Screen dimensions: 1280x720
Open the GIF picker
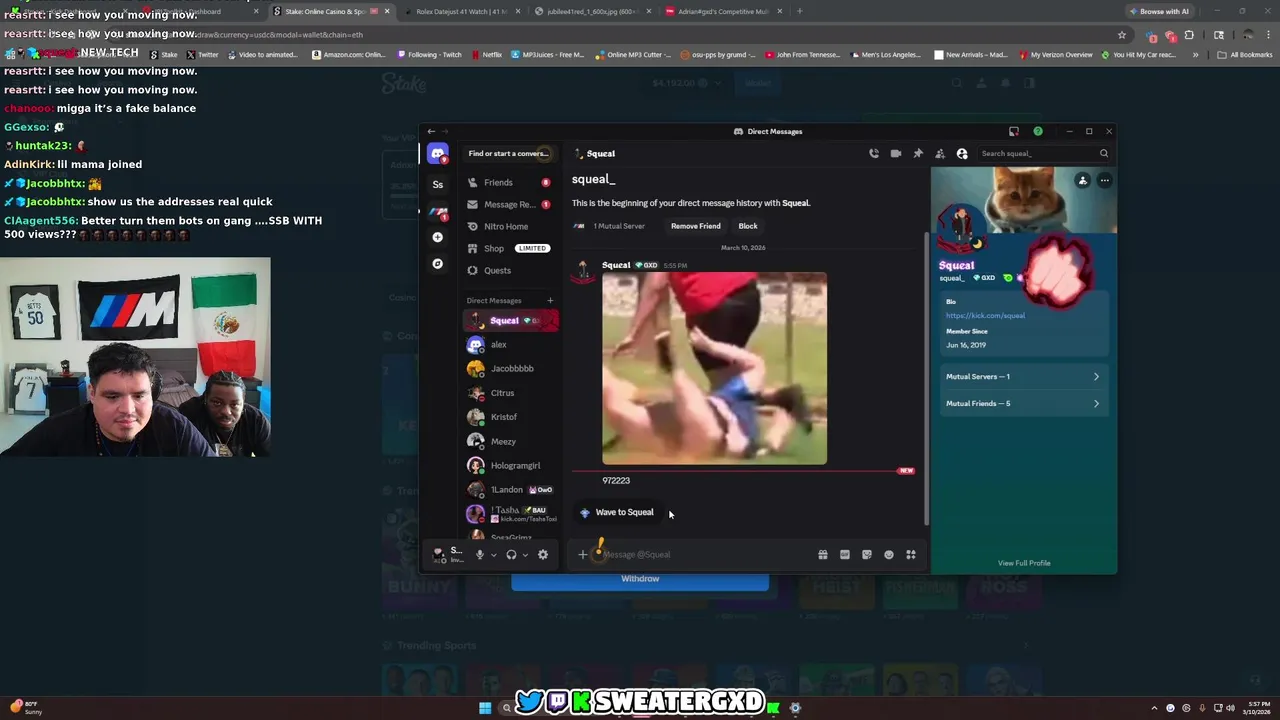pyautogui.click(x=845, y=554)
